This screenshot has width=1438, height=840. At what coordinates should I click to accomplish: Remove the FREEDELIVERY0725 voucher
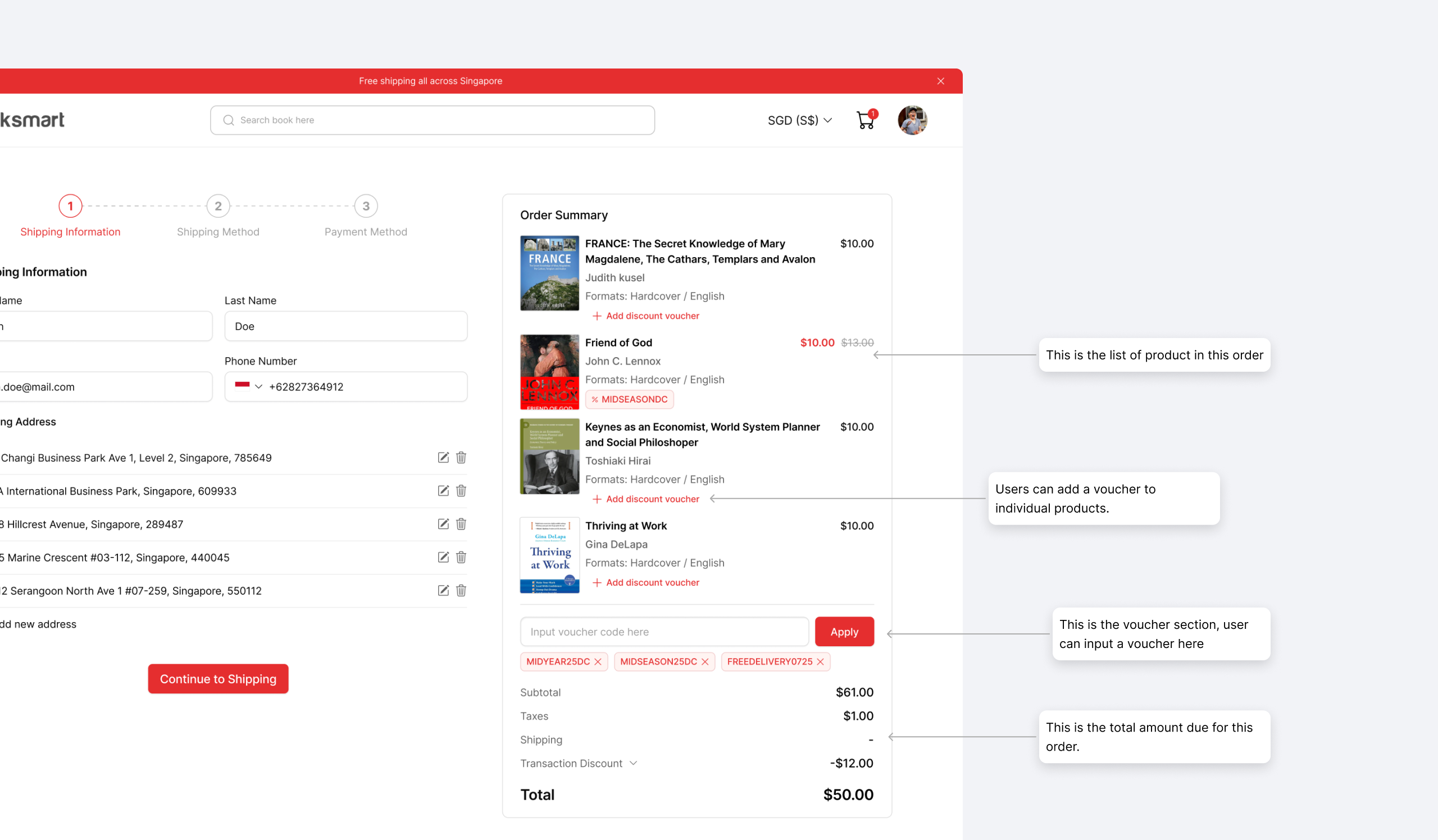tap(821, 661)
